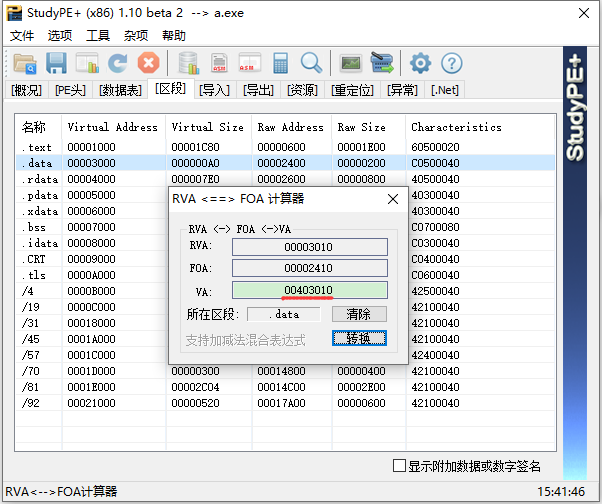Click the green graph monitor icon
Screen dimensions: 602x504
(351, 63)
